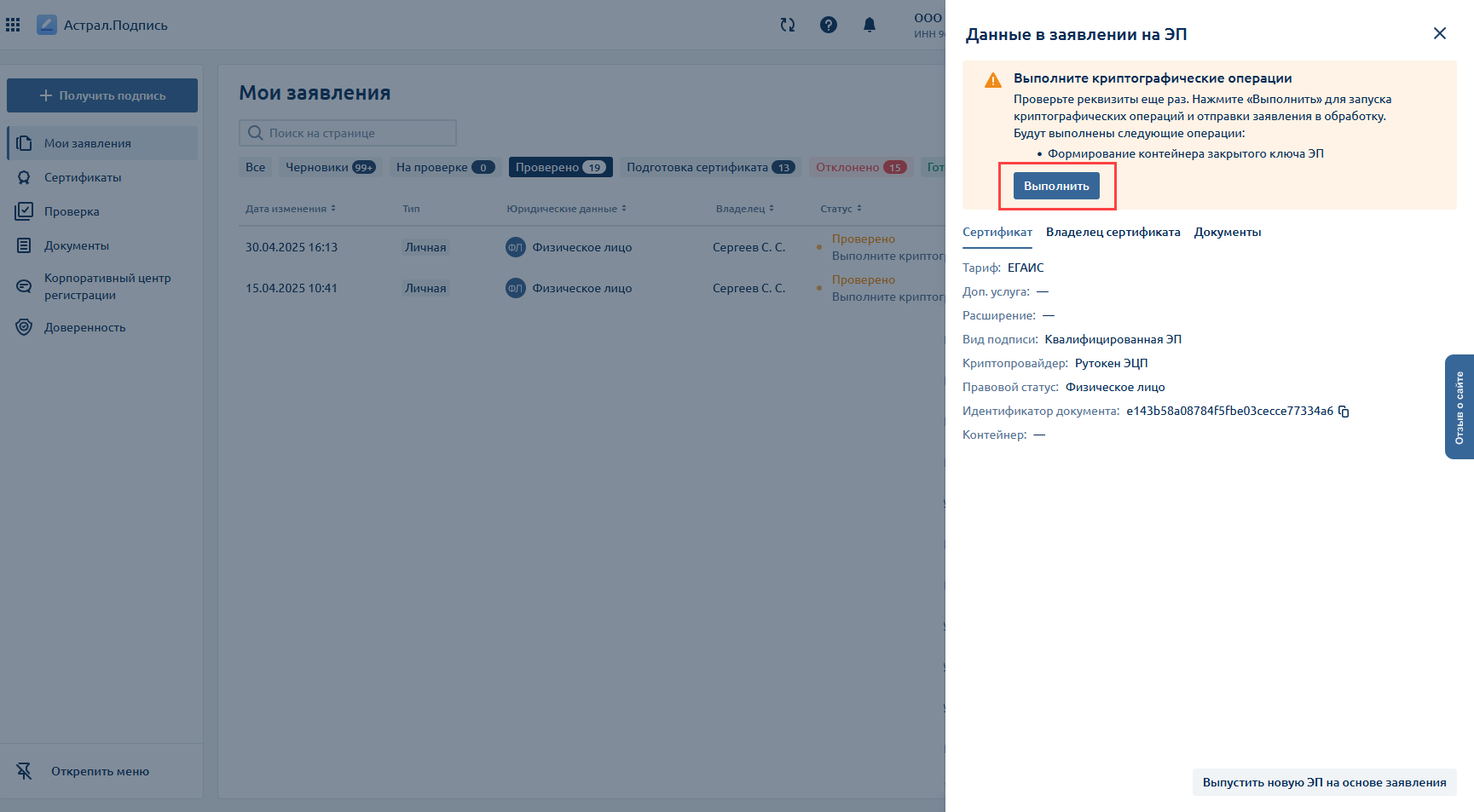Click Выпустить новую ЭП на основе заявления

click(1324, 782)
